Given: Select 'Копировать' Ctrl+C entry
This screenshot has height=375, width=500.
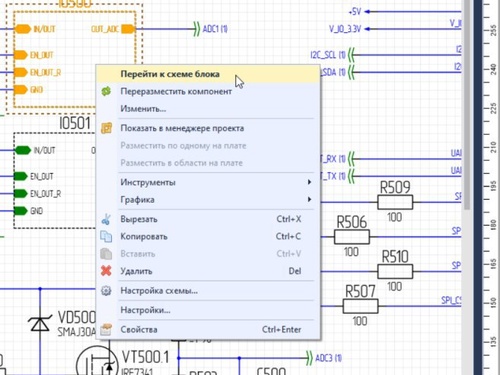Looking at the screenshot, I should (x=208, y=237).
